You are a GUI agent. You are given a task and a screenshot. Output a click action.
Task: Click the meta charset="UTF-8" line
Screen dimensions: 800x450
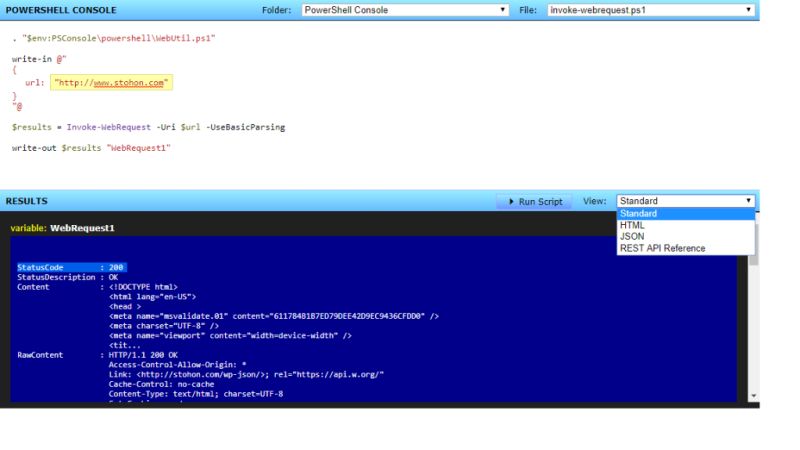[164, 326]
